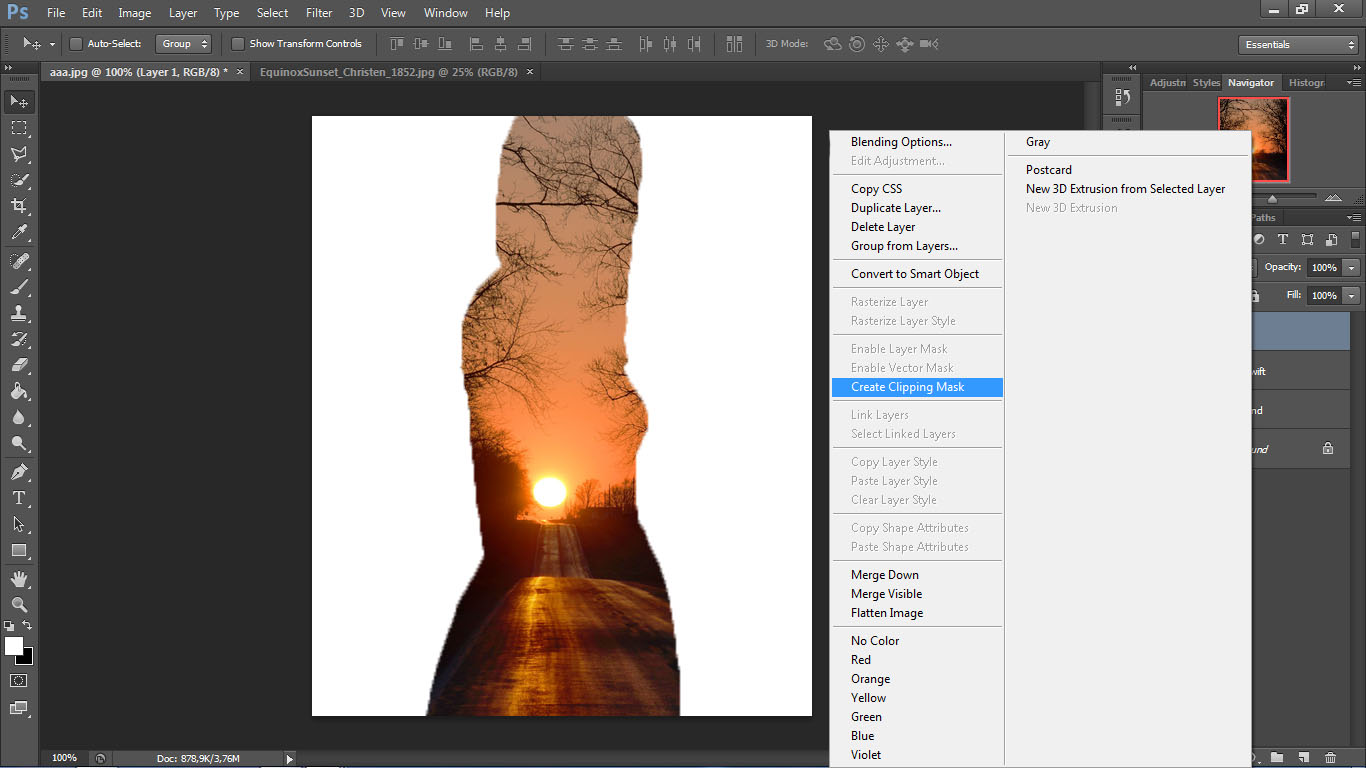Viewport: 1366px width, 768px height.
Task: Select the Horizontal Type tool
Action: [18, 496]
